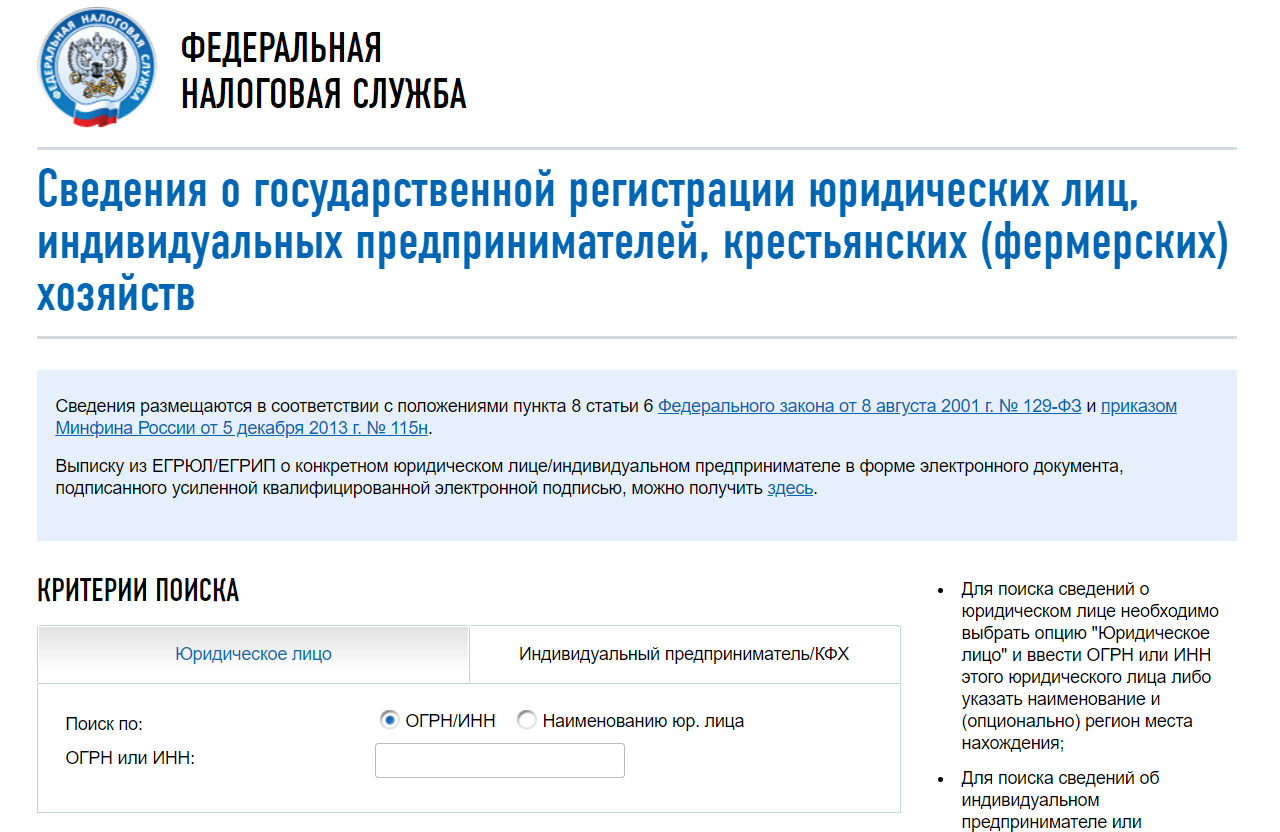Click the Federal Tax Service emblem logo
This screenshot has width=1280, height=832.
(x=98, y=68)
